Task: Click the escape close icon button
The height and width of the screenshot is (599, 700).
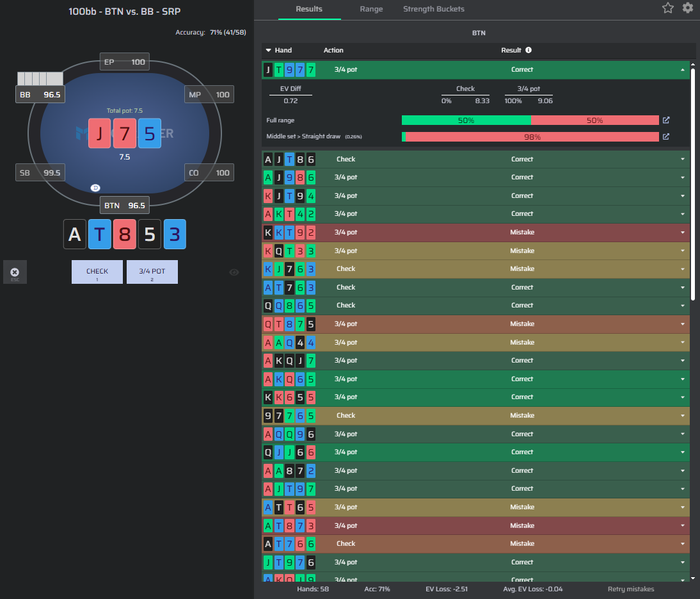Action: pos(15,272)
